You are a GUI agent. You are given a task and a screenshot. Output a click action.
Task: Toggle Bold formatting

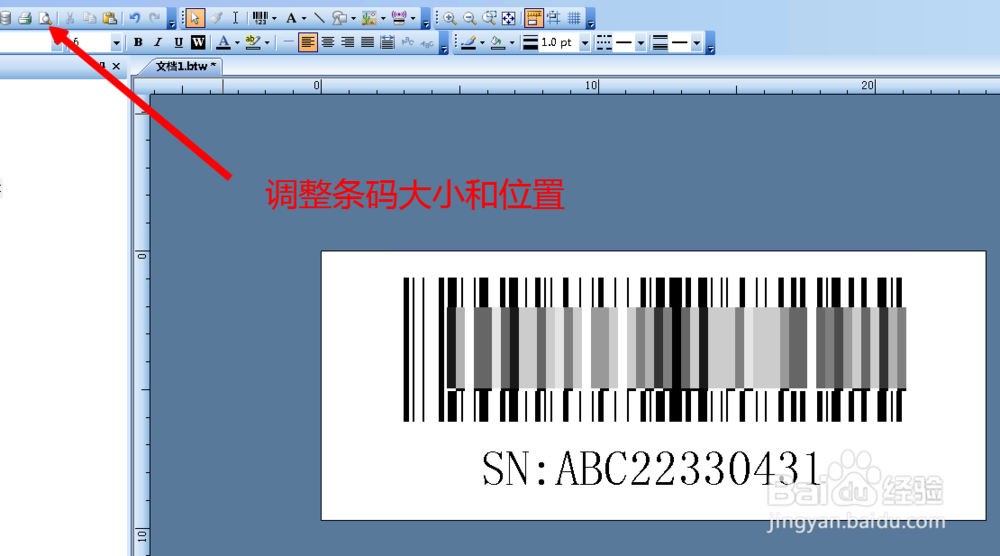point(138,43)
